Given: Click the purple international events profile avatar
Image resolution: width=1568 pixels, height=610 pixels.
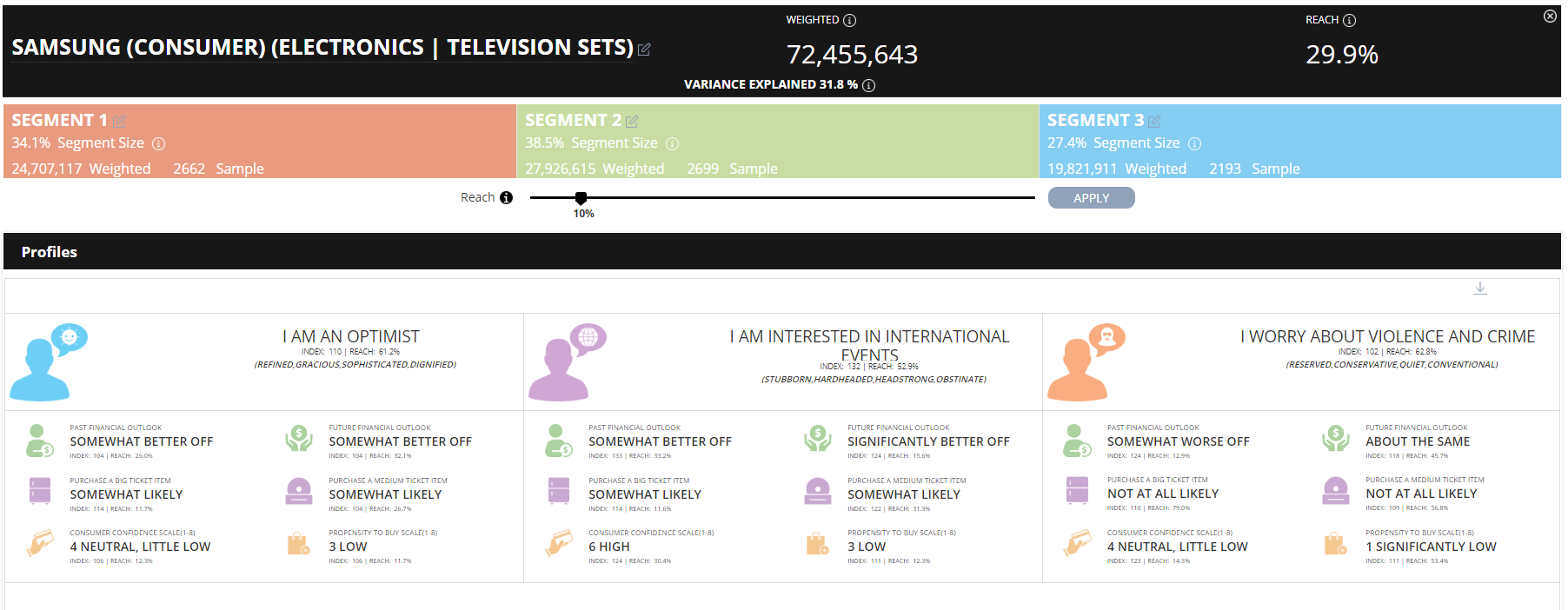Looking at the screenshot, I should coord(567,361).
